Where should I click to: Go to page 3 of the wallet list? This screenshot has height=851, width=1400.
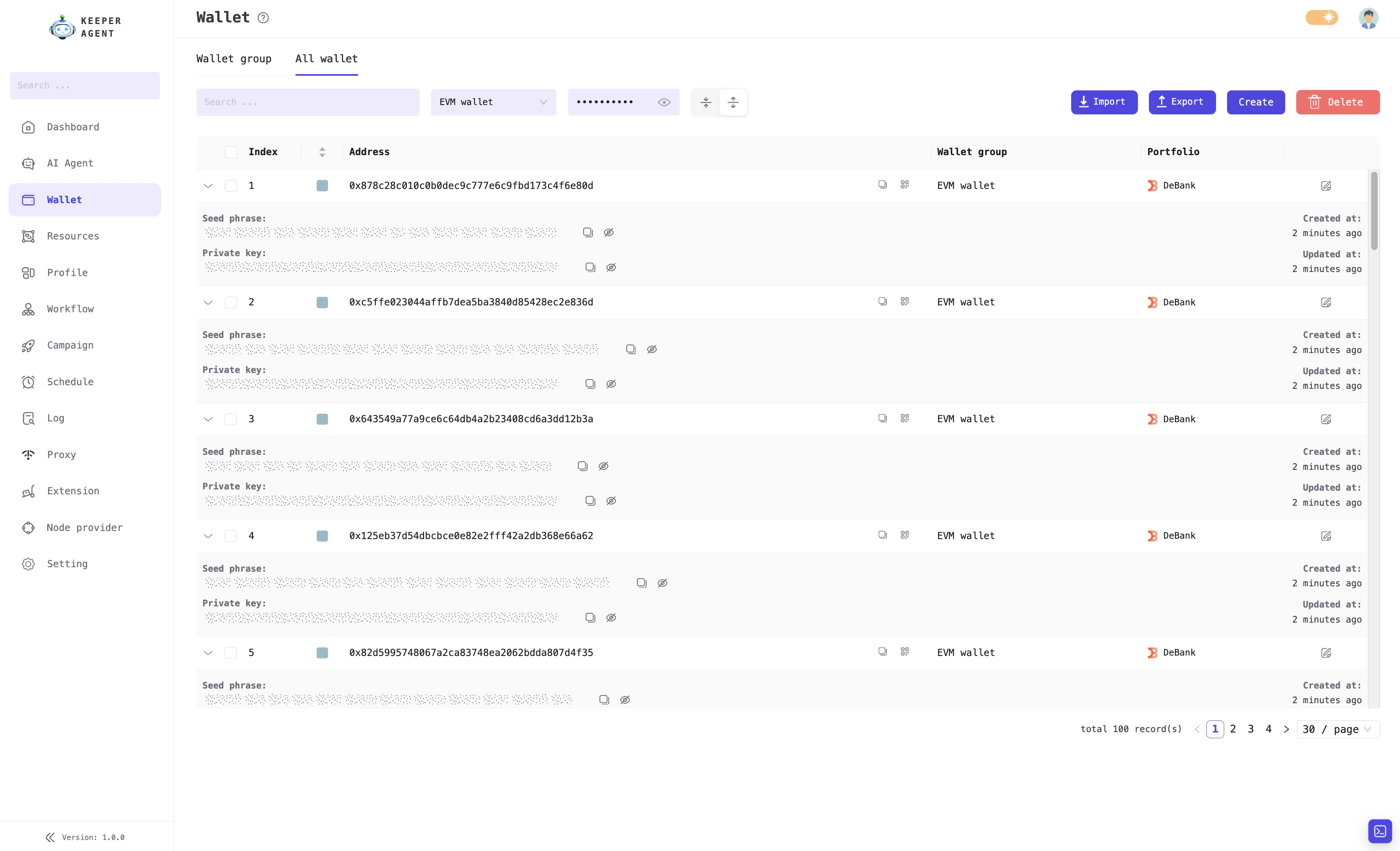tap(1251, 729)
